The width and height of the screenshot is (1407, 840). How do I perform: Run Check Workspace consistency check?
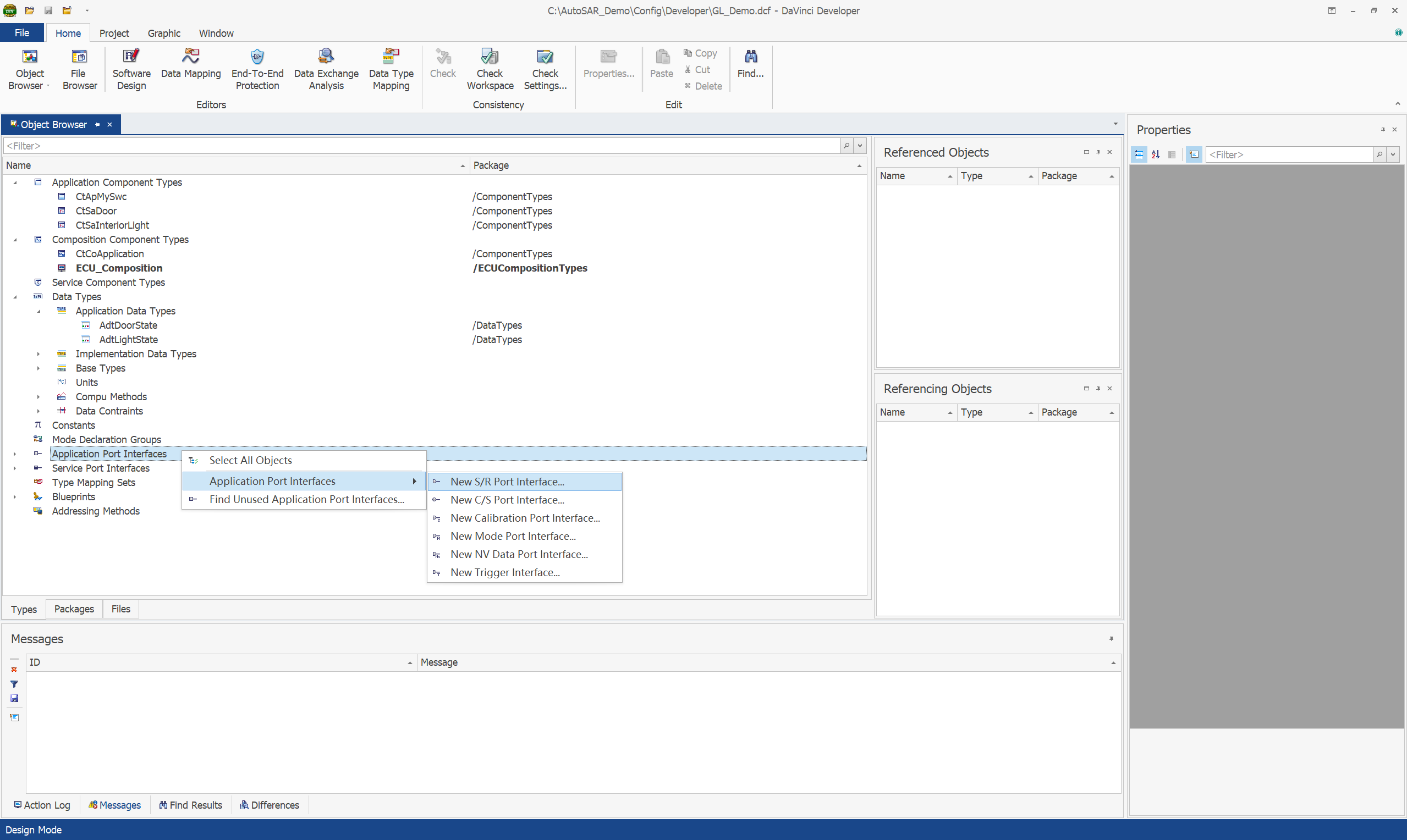[490, 70]
